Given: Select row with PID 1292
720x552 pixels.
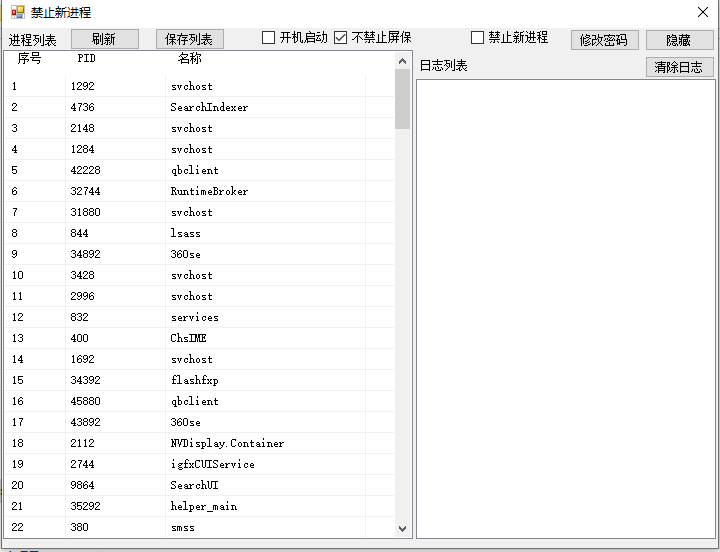Looking at the screenshot, I should [200, 86].
